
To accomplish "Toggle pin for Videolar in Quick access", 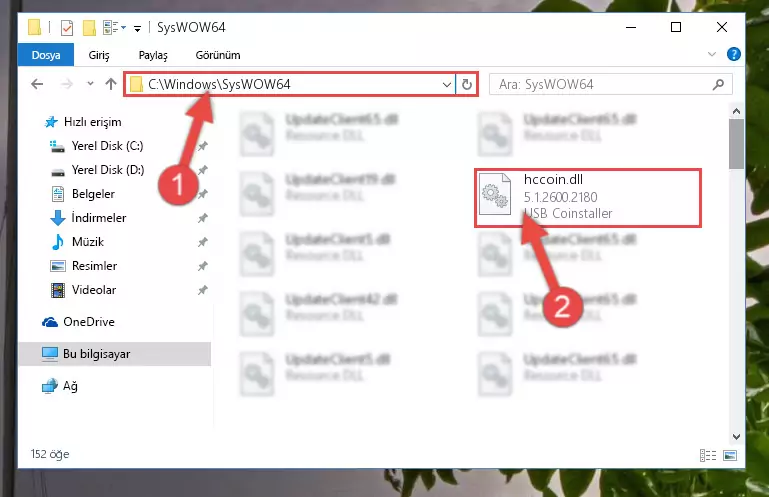I will (x=203, y=290).
